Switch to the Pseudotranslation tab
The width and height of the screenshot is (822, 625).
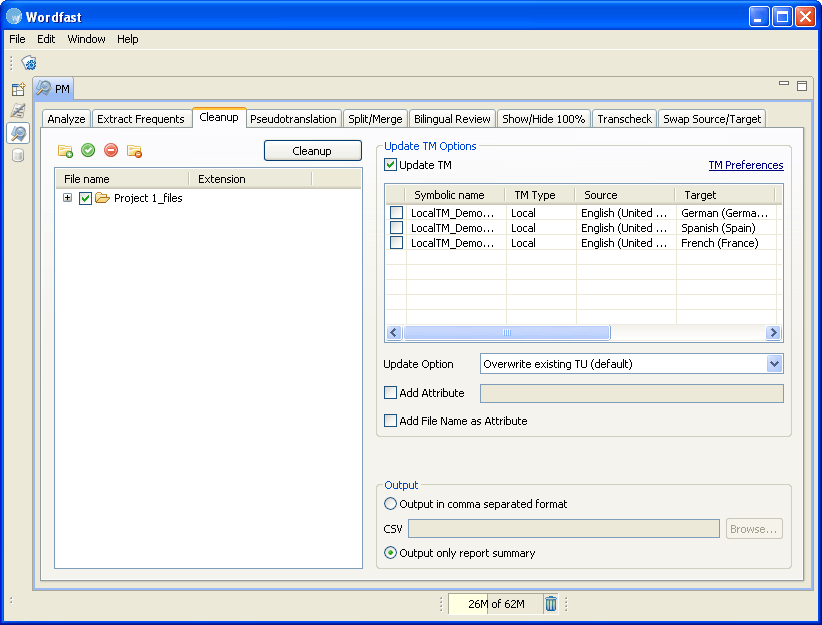point(293,119)
